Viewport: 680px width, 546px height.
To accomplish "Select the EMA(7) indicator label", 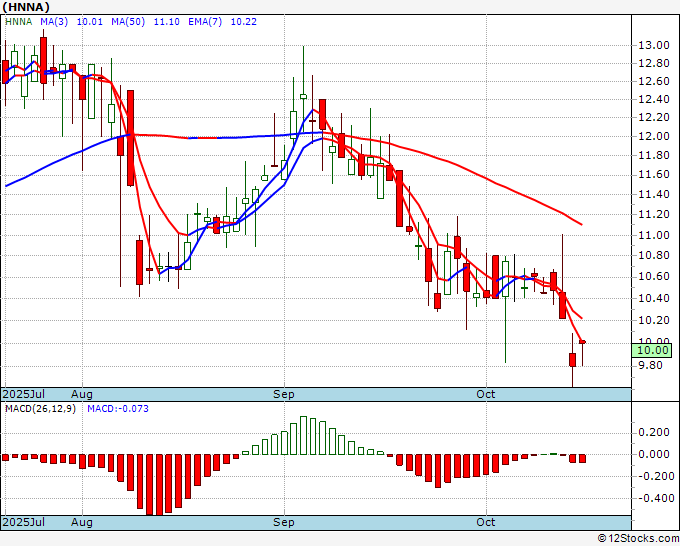I will tap(205, 22).
